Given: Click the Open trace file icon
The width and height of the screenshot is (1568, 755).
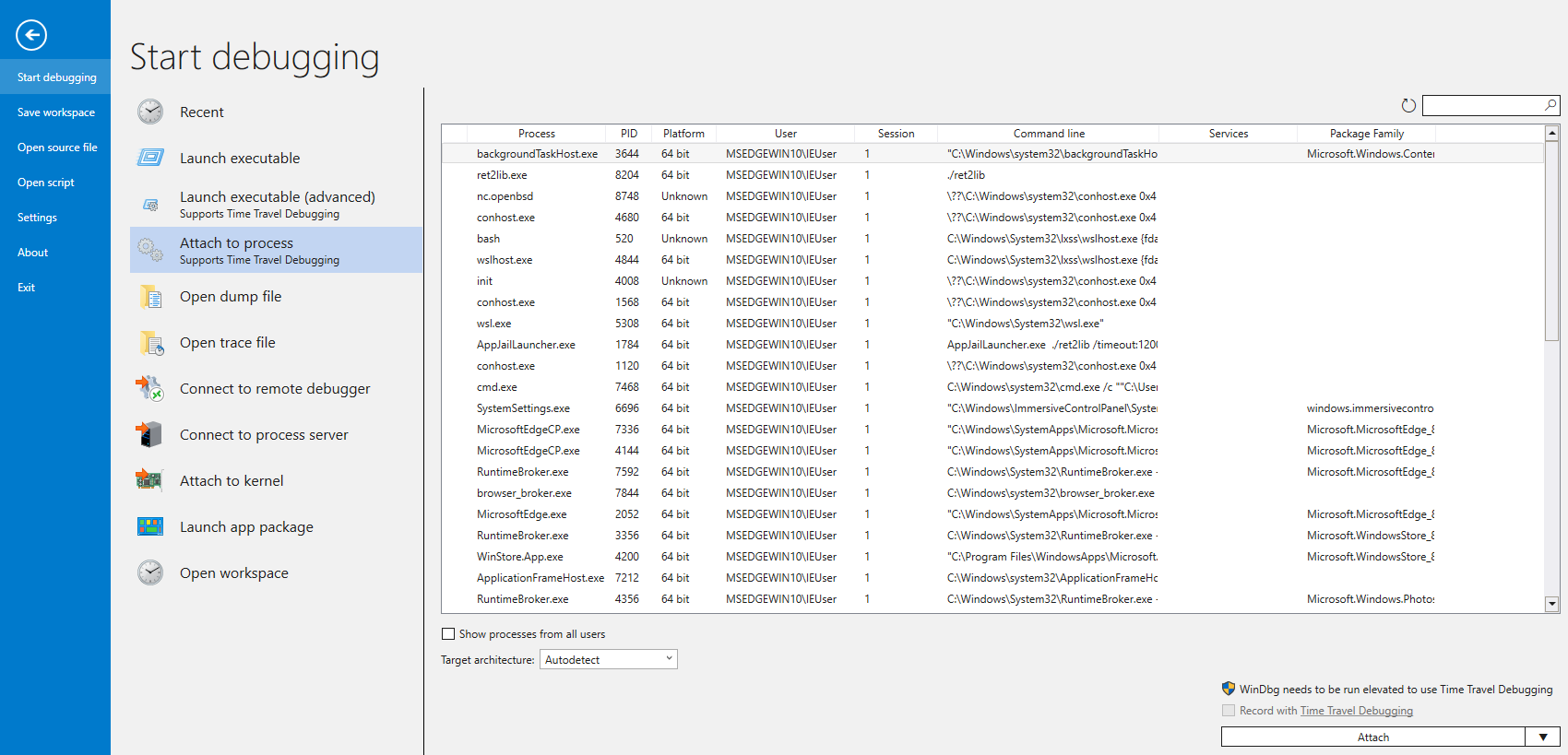Looking at the screenshot, I should 150,342.
